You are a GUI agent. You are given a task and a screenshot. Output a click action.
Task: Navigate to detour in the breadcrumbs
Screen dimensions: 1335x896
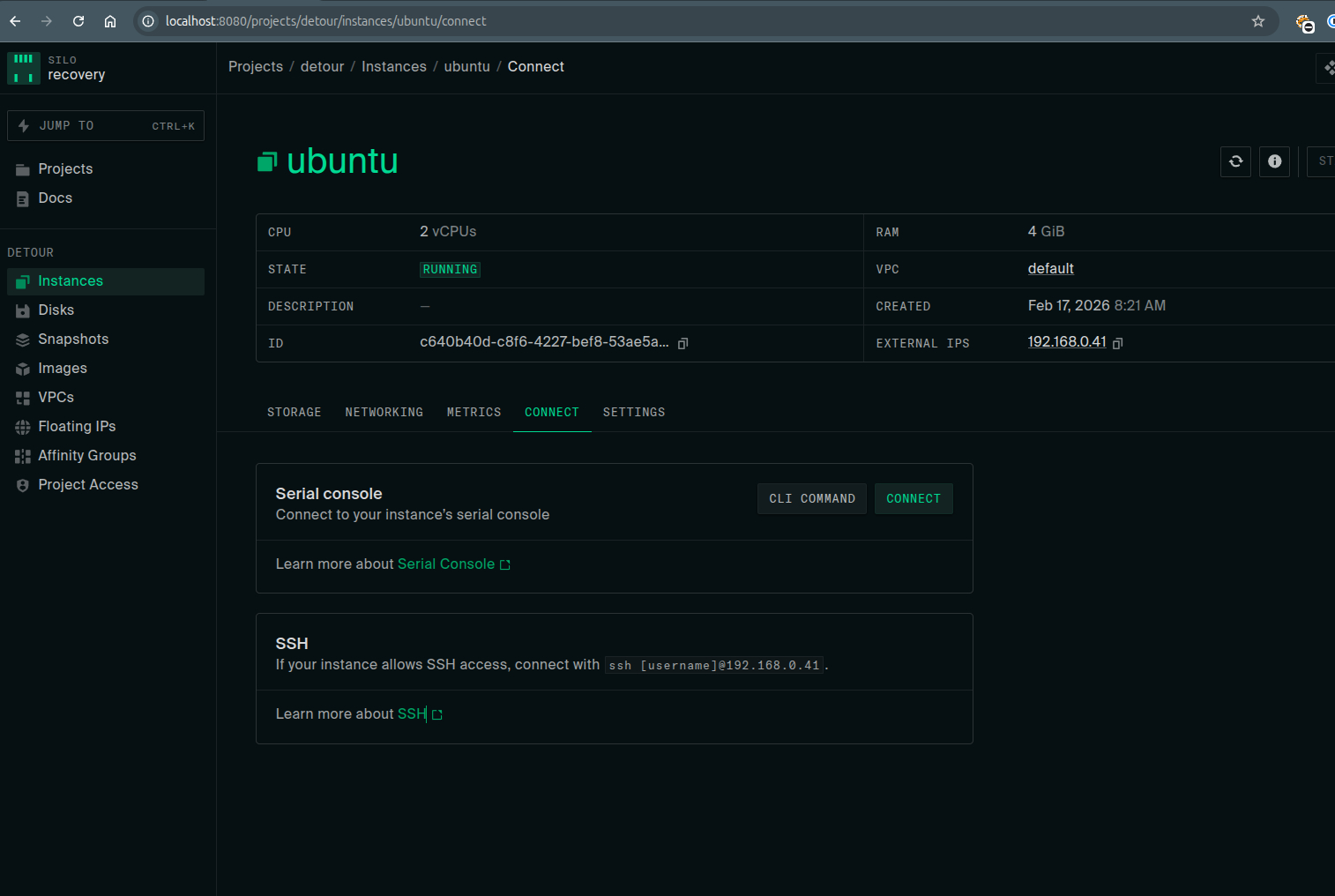click(322, 67)
